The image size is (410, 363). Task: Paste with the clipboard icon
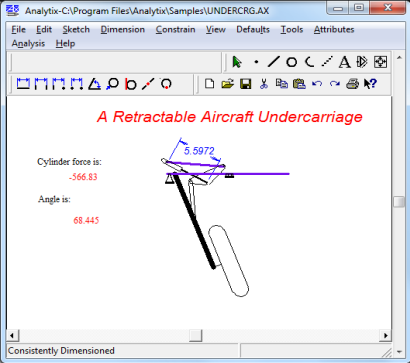pos(299,84)
